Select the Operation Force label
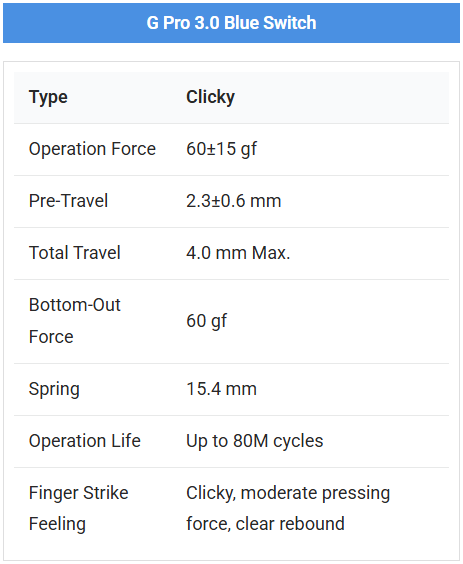Viewport: 463px width, 564px height. [92, 149]
